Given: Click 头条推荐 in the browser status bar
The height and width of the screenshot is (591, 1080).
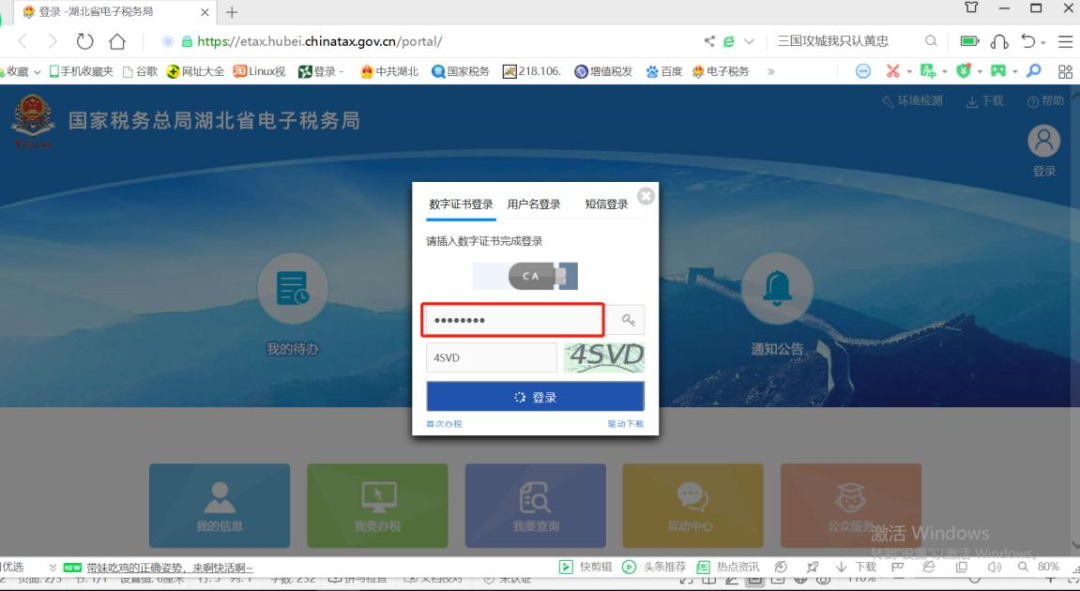Looking at the screenshot, I should (654, 567).
